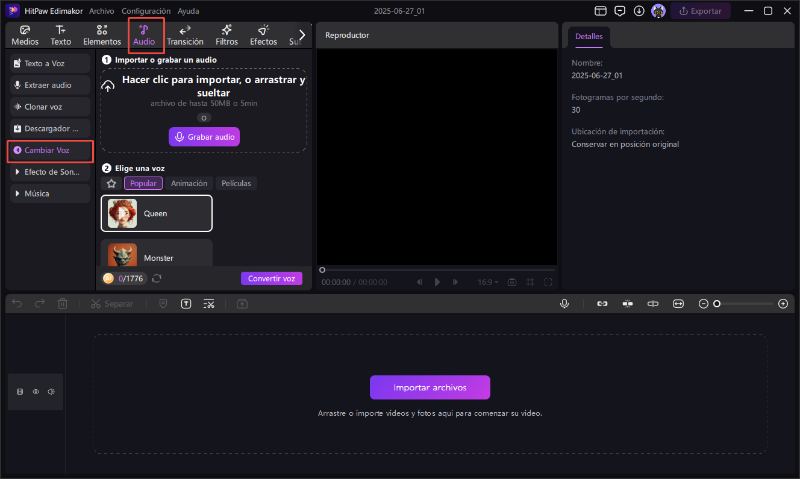This screenshot has width=800, height=479.
Task: Click the player snapshot icon
Action: pyautogui.click(x=512, y=282)
